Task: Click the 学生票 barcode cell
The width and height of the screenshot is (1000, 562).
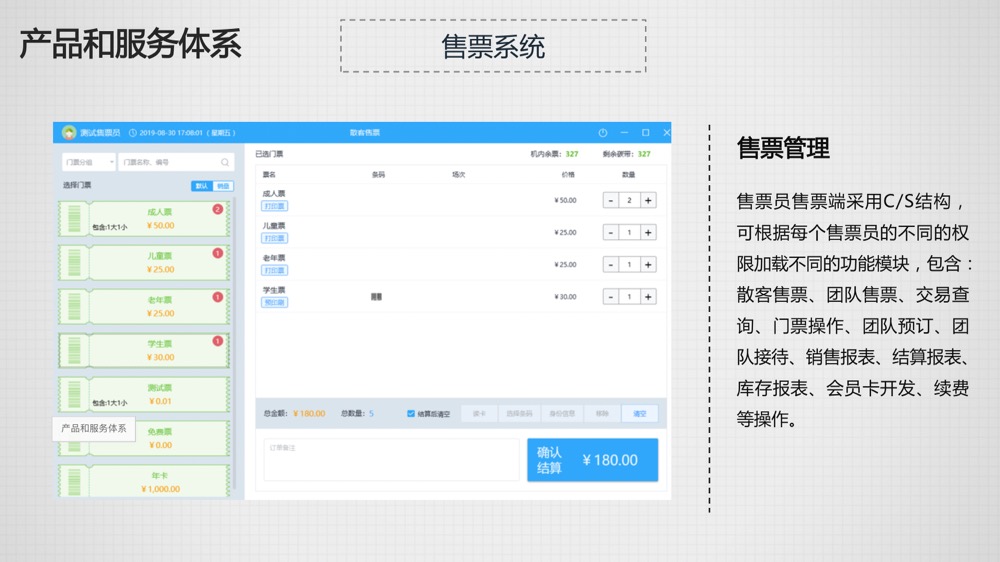Action: point(376,297)
